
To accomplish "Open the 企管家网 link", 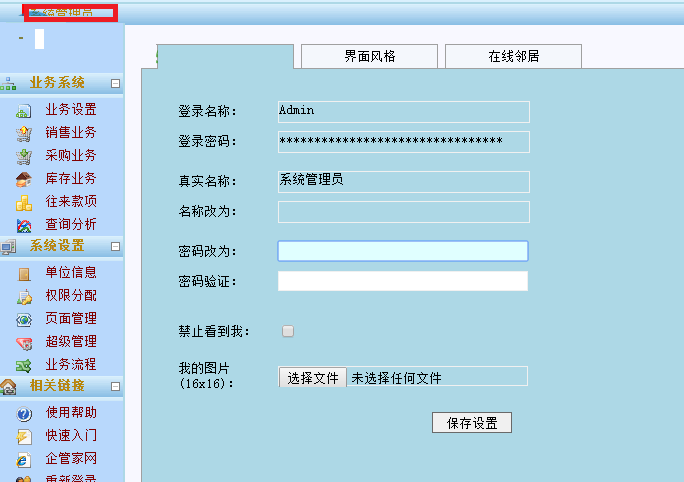I will (71, 458).
